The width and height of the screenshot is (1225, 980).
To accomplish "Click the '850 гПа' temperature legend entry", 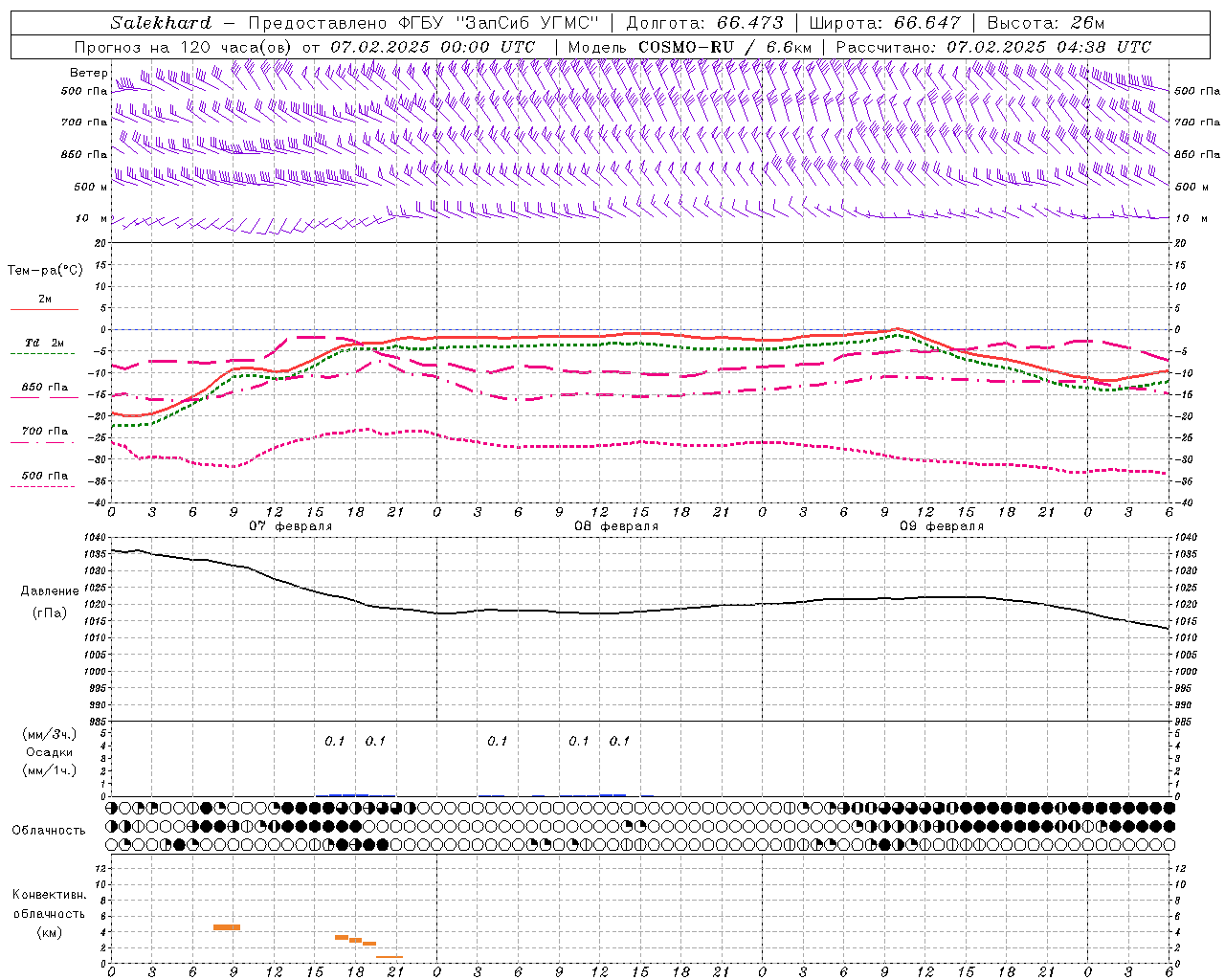I will [x=44, y=388].
